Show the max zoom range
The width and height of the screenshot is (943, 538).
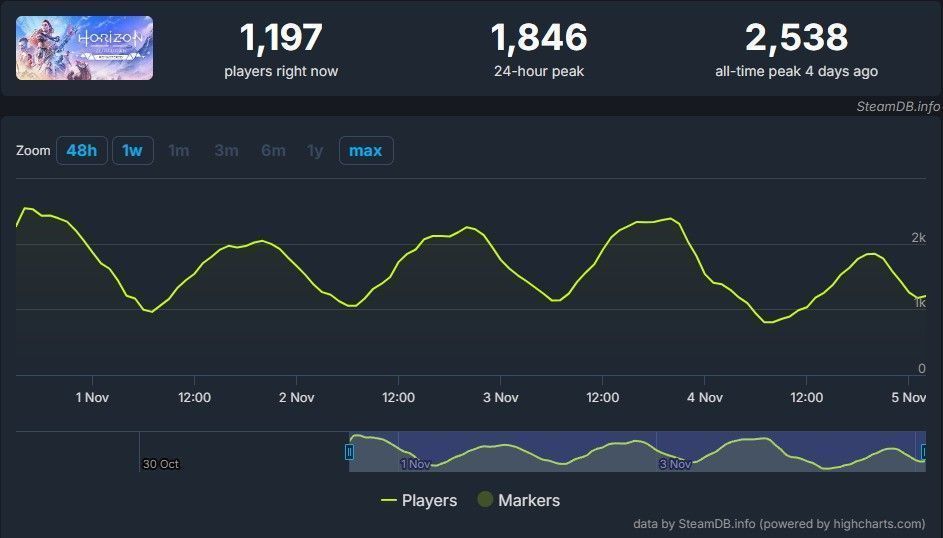coord(366,151)
